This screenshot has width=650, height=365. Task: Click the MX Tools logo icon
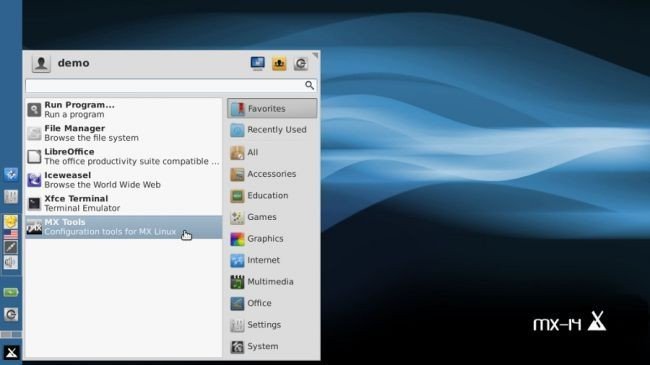[x=34, y=227]
